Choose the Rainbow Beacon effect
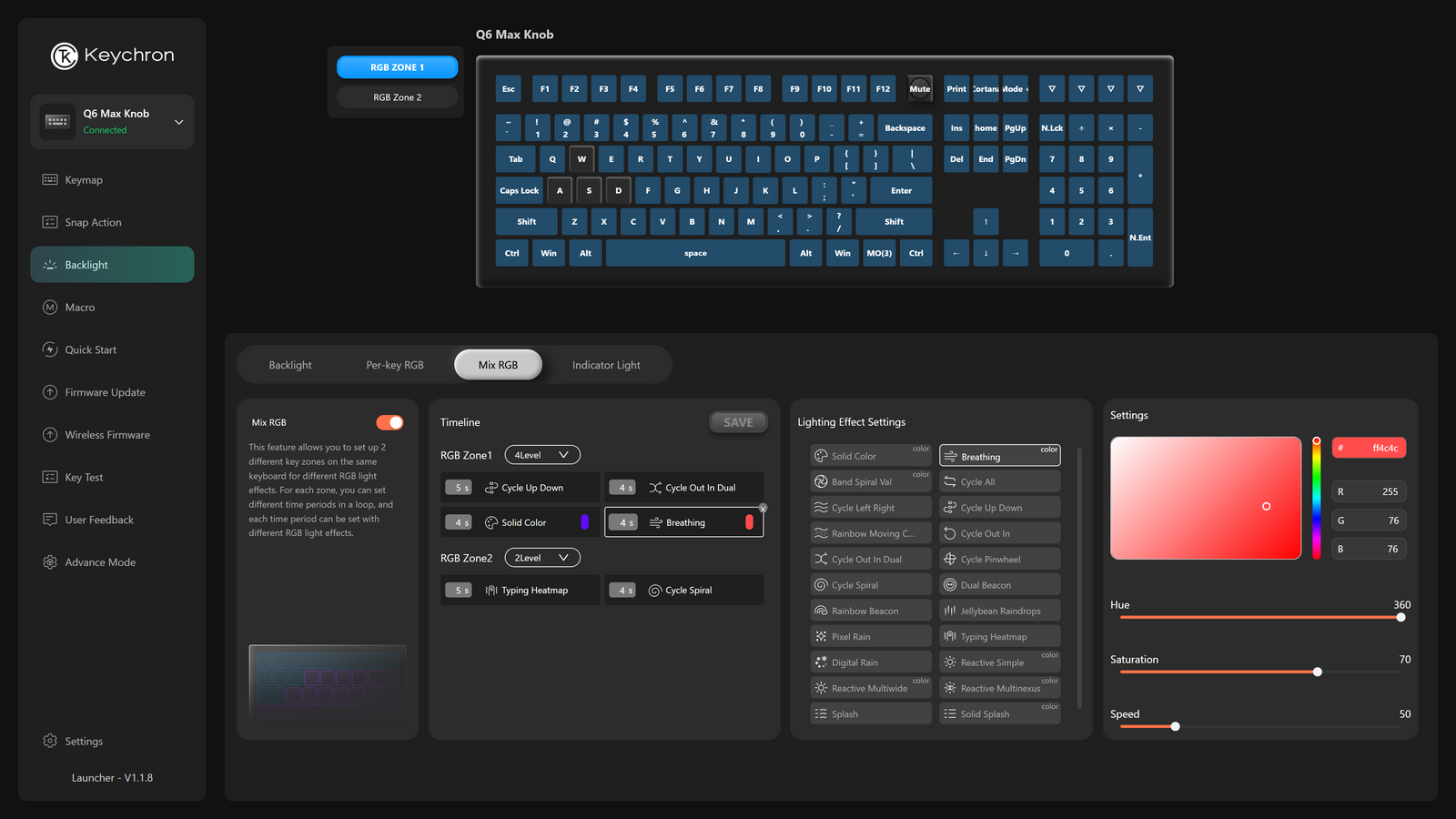1456x819 pixels. pos(870,610)
